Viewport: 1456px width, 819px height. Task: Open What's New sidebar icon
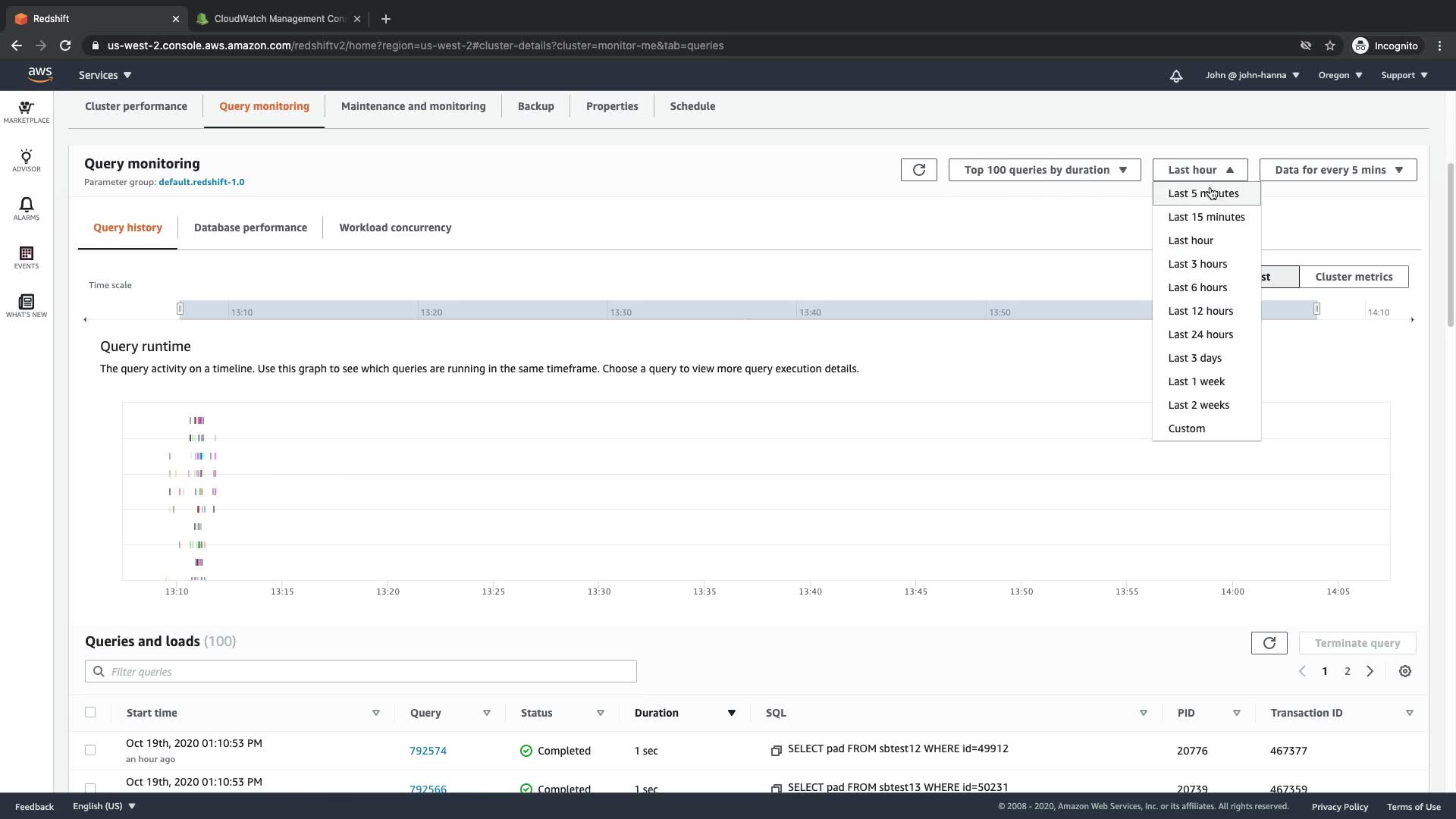[26, 306]
